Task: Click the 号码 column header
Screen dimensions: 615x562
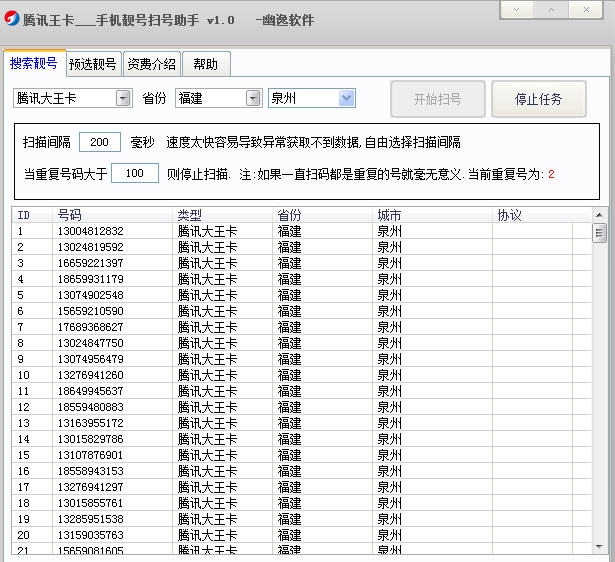Action: tap(112, 215)
